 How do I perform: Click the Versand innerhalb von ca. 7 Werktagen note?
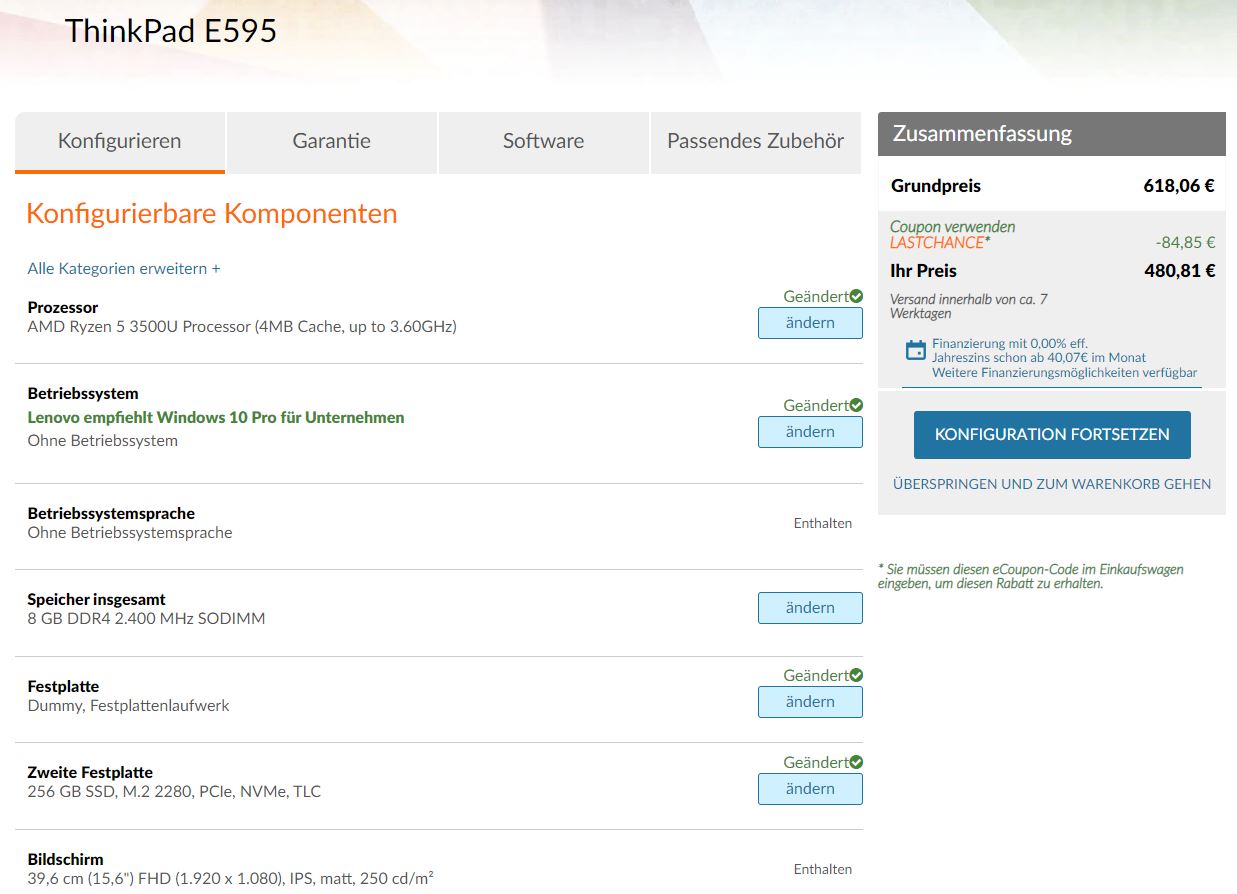(x=968, y=306)
